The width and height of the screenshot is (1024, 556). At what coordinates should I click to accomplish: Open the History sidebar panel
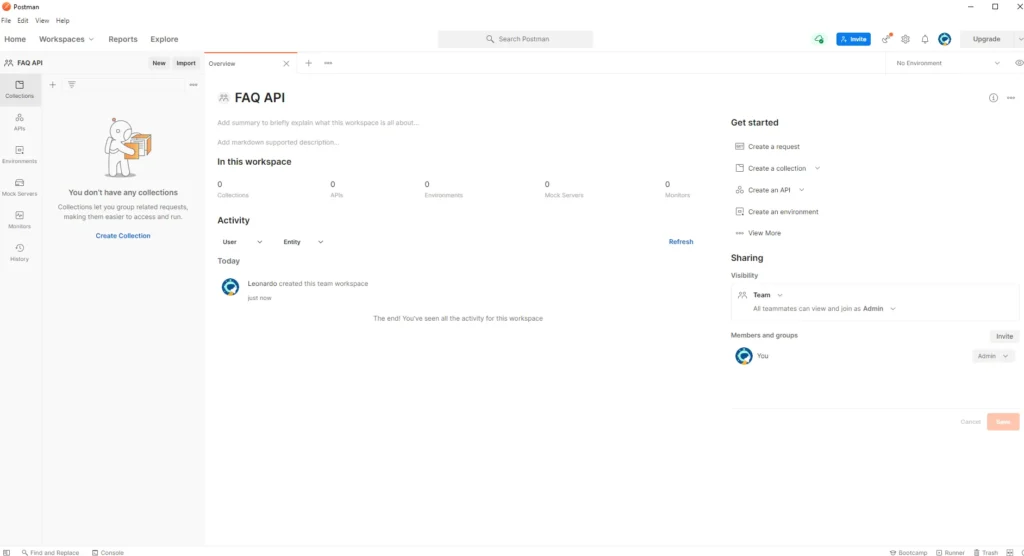(x=20, y=253)
